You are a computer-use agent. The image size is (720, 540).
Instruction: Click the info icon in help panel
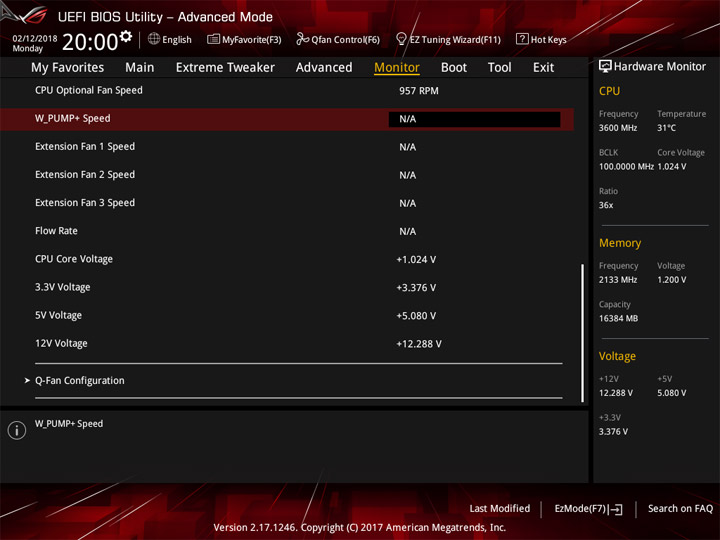click(17, 430)
